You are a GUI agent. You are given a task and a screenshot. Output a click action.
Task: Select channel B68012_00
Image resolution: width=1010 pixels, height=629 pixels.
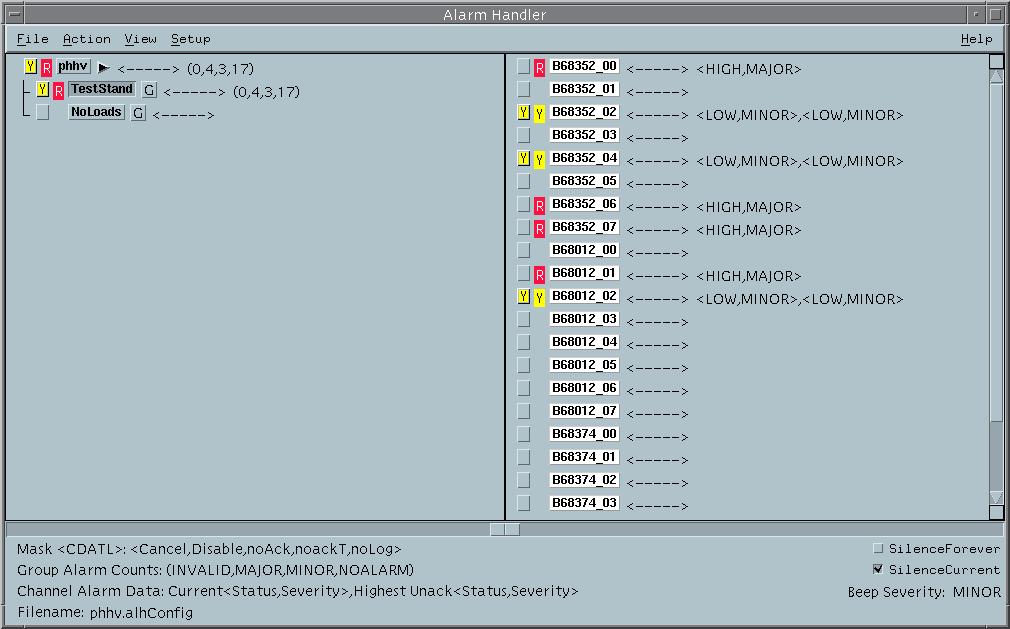pyautogui.click(x=584, y=250)
